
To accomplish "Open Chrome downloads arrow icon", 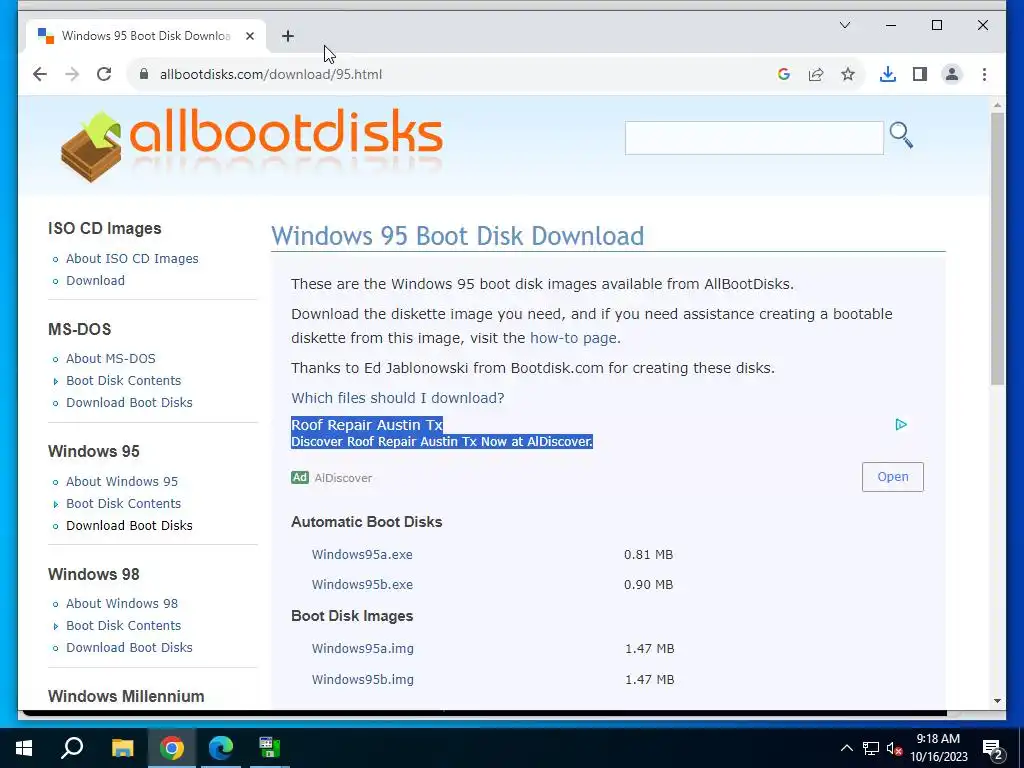I will pos(888,74).
